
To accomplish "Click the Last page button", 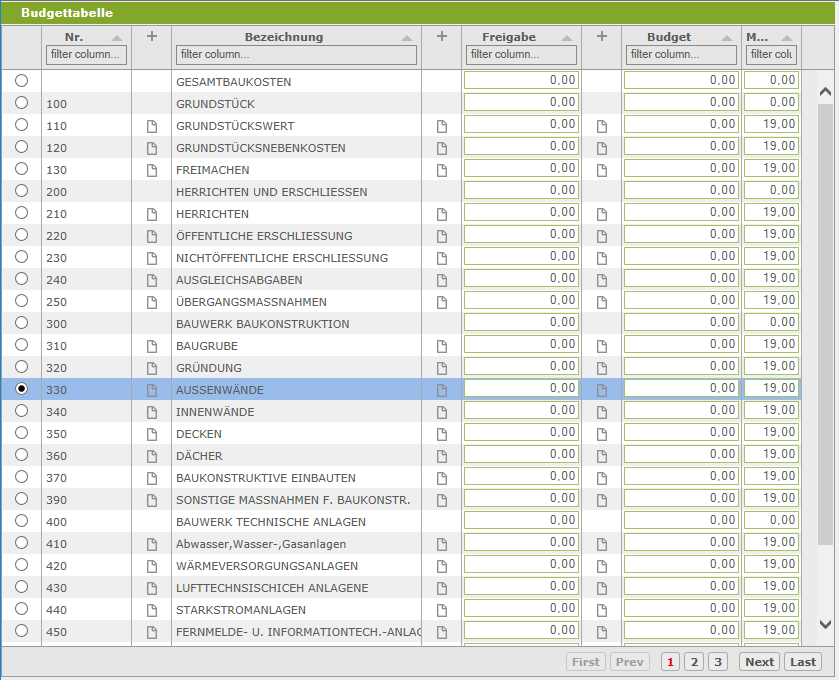I will (x=802, y=662).
